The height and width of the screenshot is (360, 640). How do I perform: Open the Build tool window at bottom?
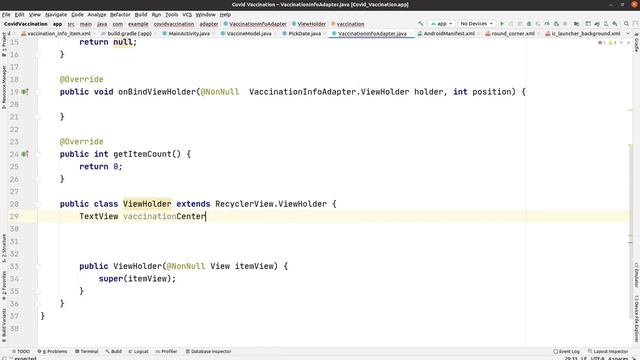click(114, 351)
